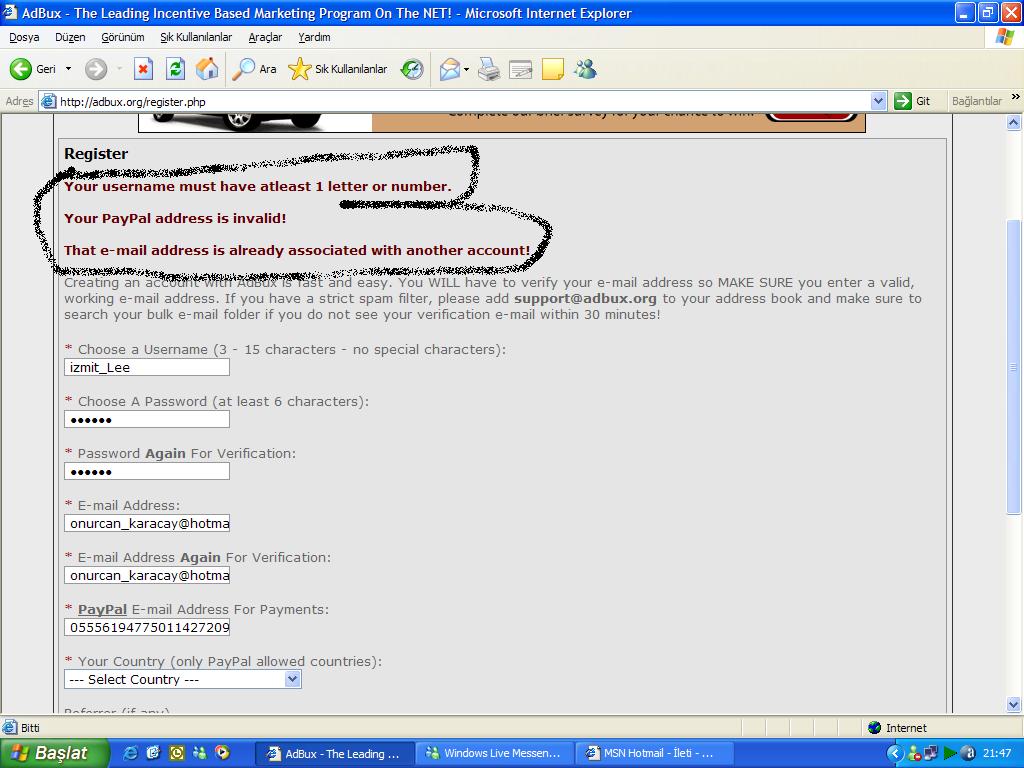Viewport: 1024px width, 768px height.
Task: Click the Register heading
Action: (x=96, y=153)
